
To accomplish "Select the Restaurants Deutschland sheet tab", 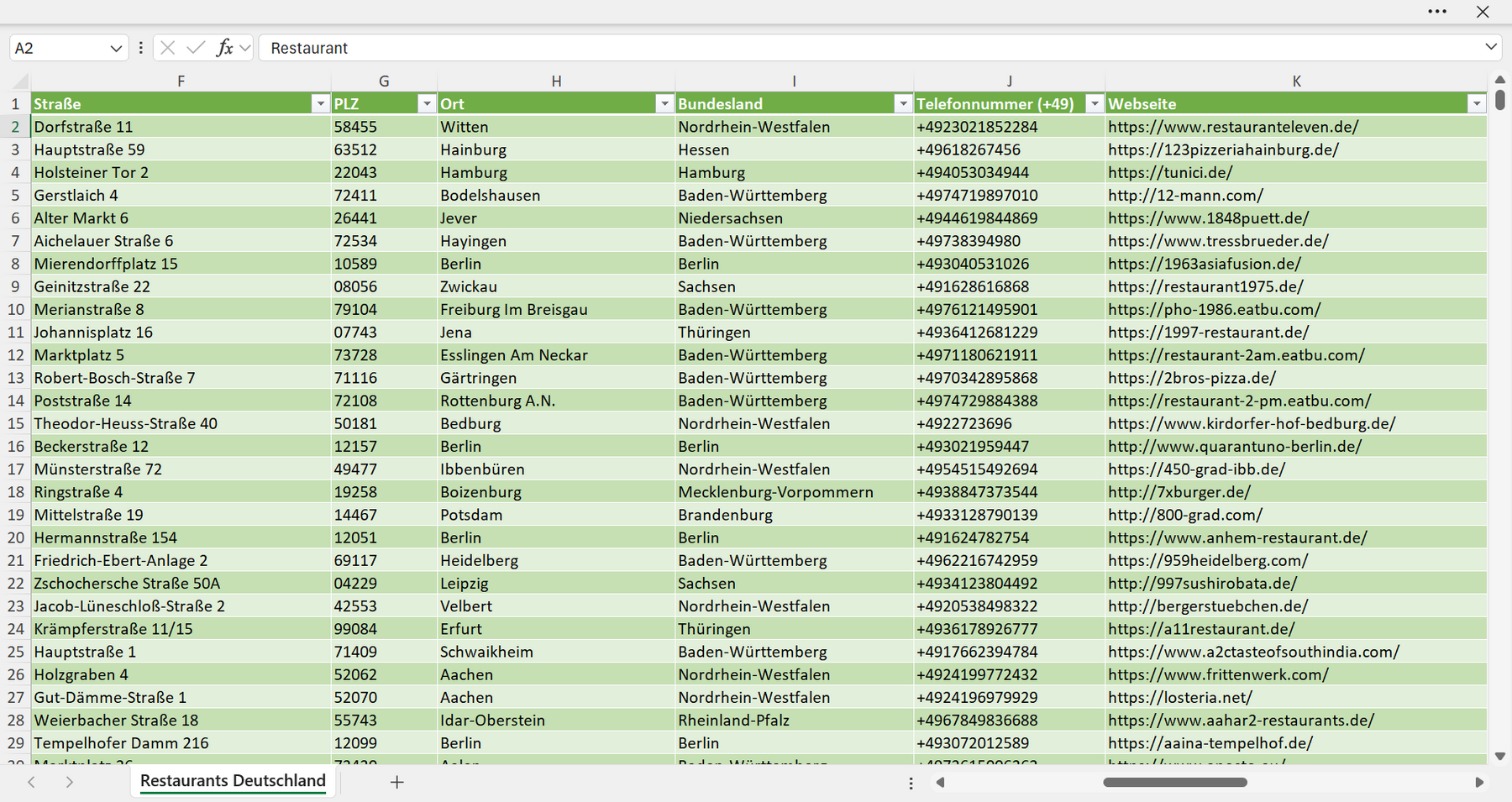I will [x=233, y=781].
